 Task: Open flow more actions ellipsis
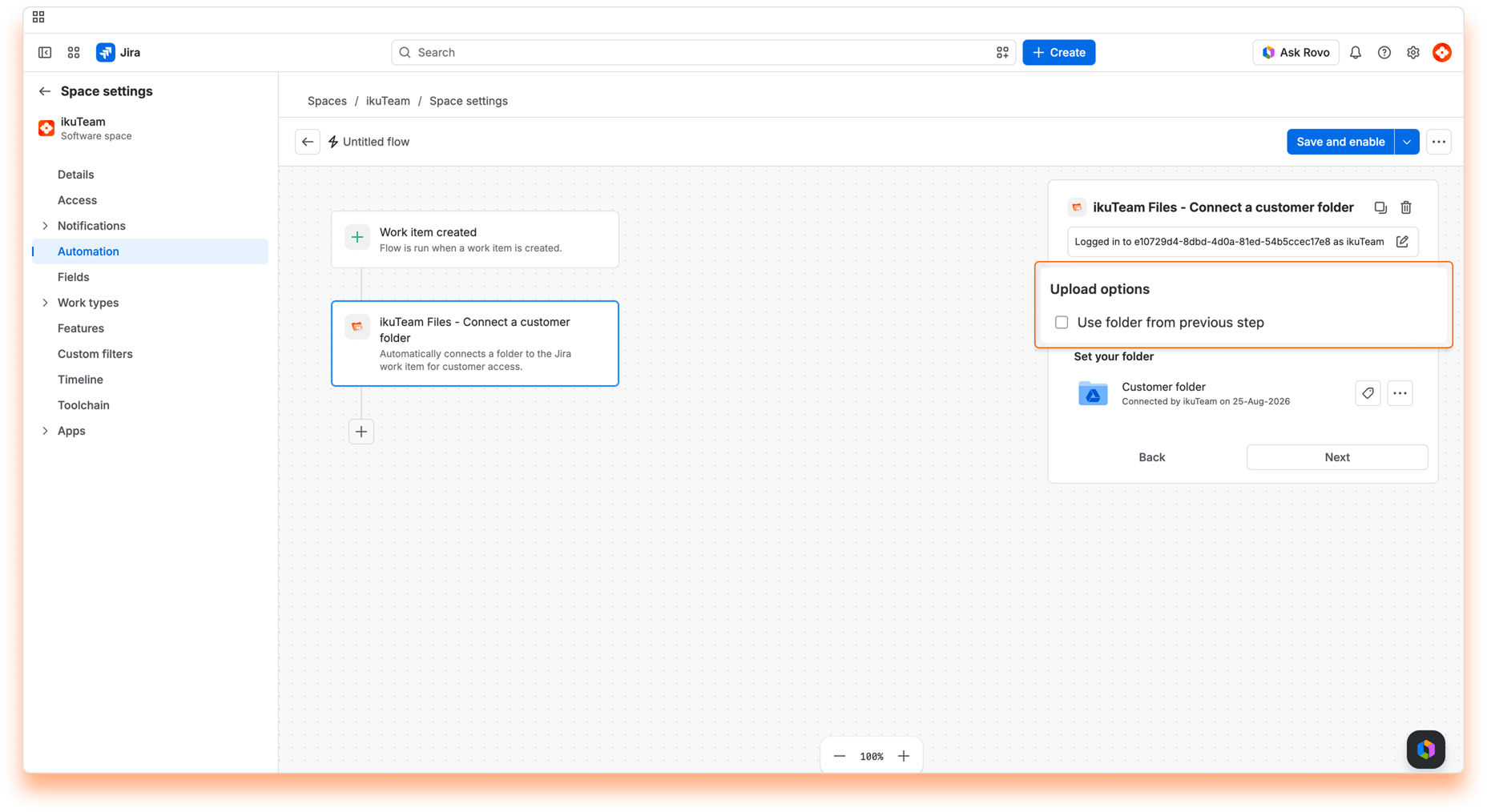(x=1439, y=142)
